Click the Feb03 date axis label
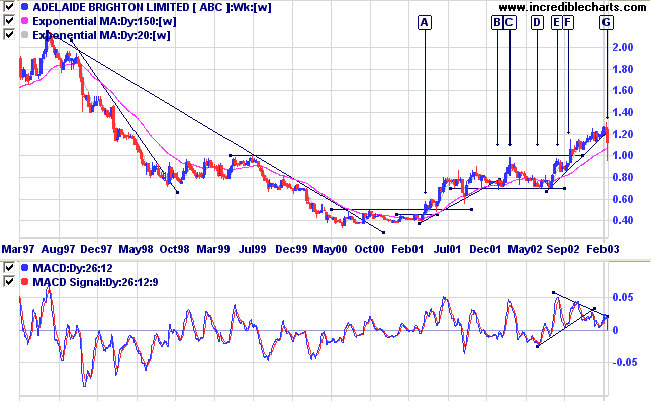This screenshot has width=651, height=406. pyautogui.click(x=602, y=249)
